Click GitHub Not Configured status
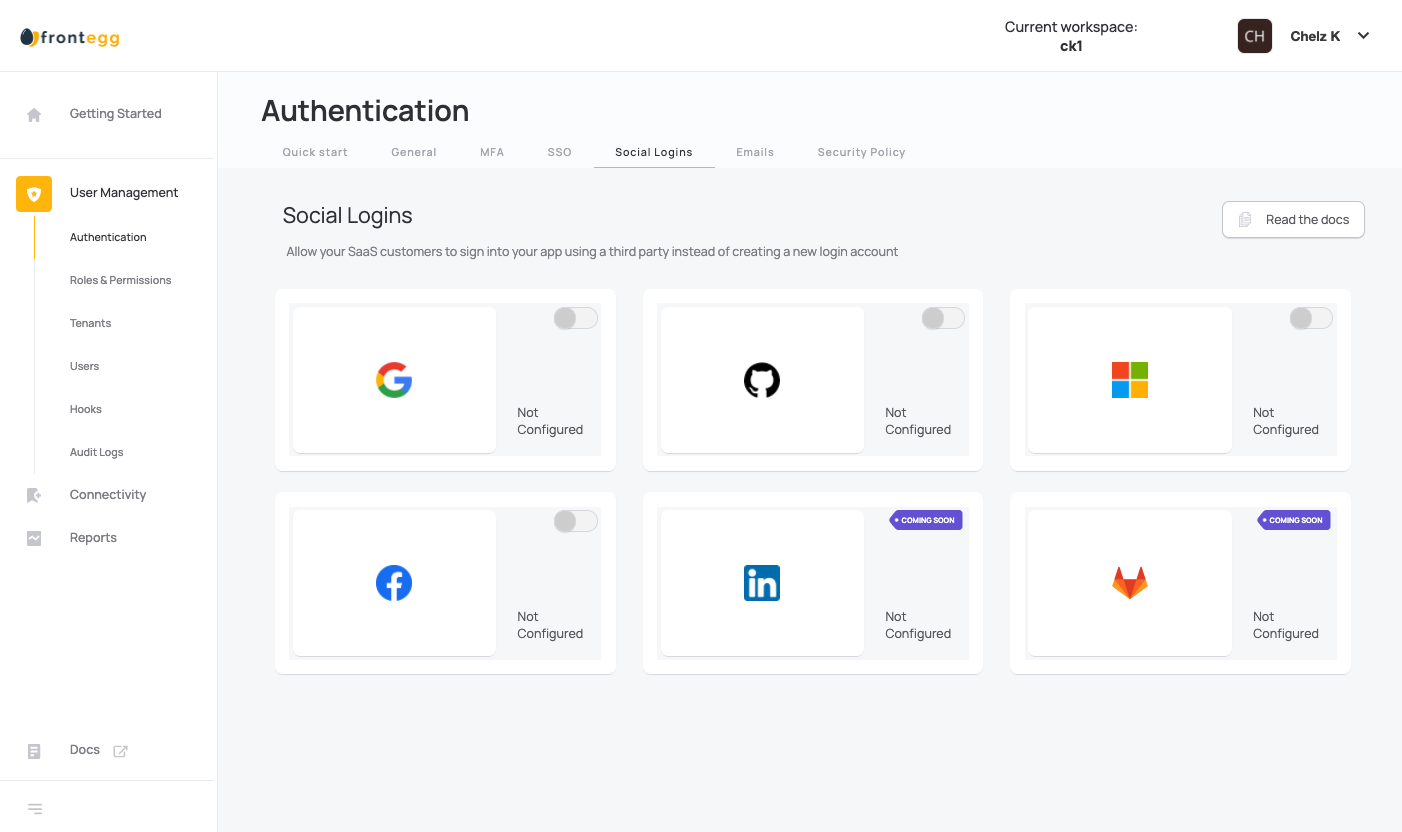1402x832 pixels. coord(918,421)
